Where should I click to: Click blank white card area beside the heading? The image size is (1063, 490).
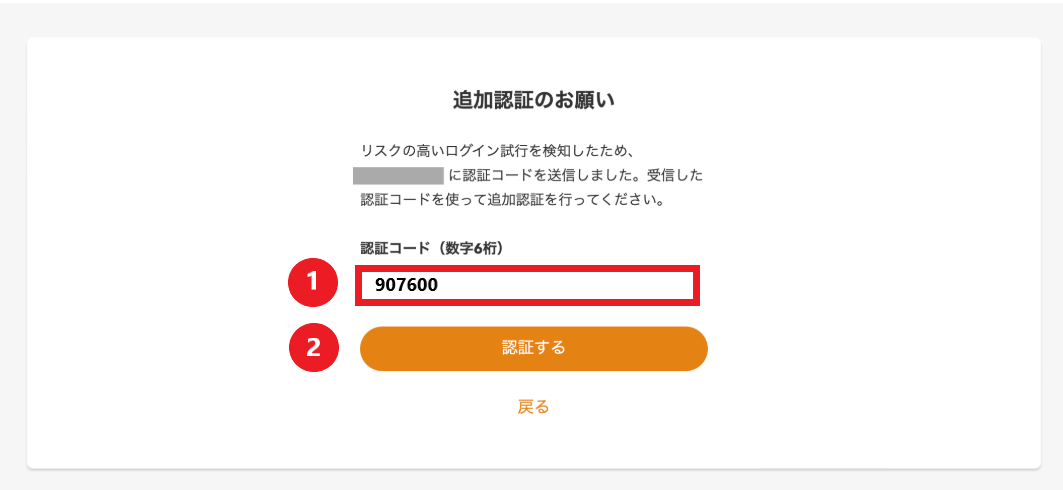814,100
